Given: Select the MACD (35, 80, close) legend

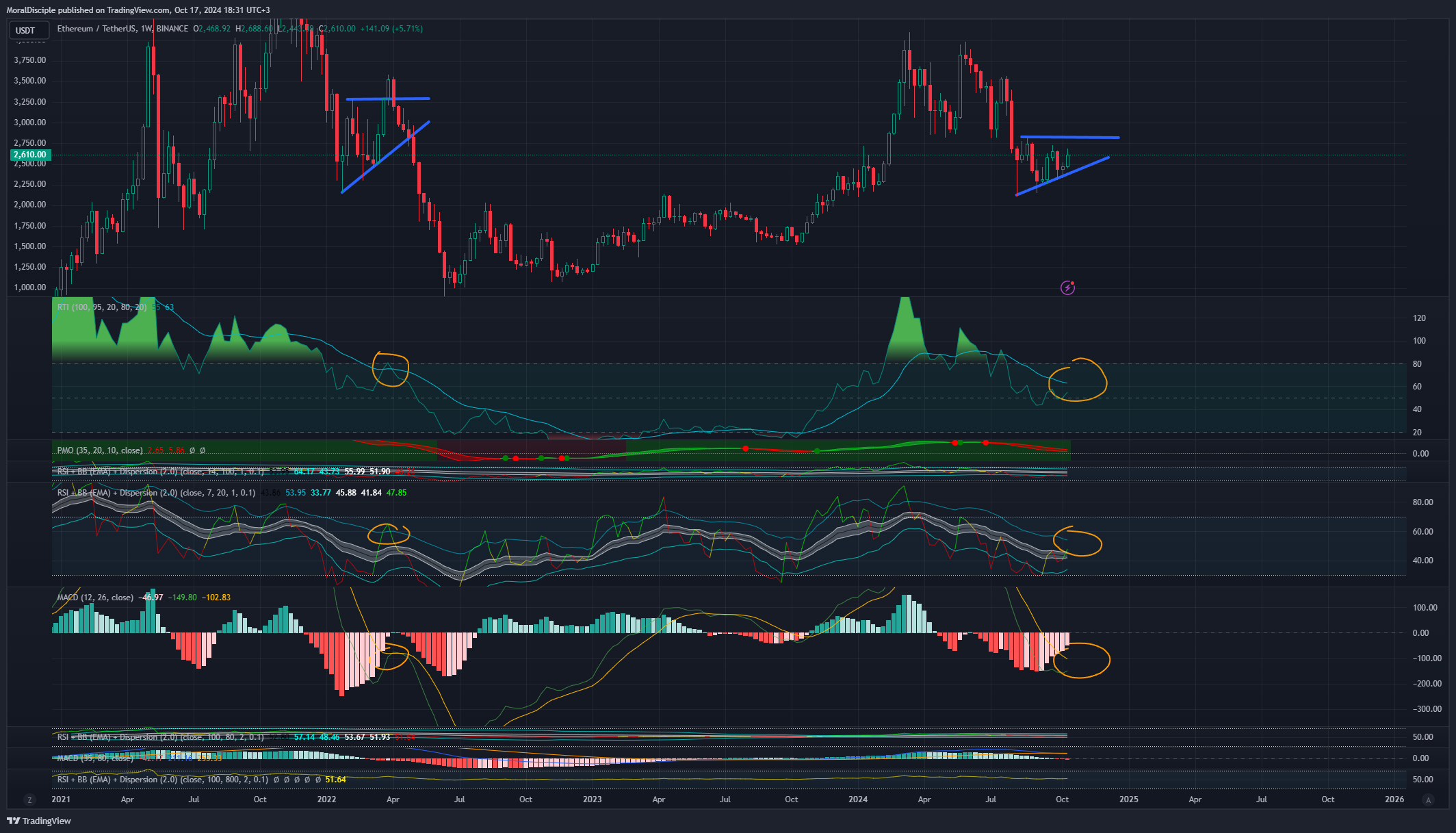Looking at the screenshot, I should point(95,758).
